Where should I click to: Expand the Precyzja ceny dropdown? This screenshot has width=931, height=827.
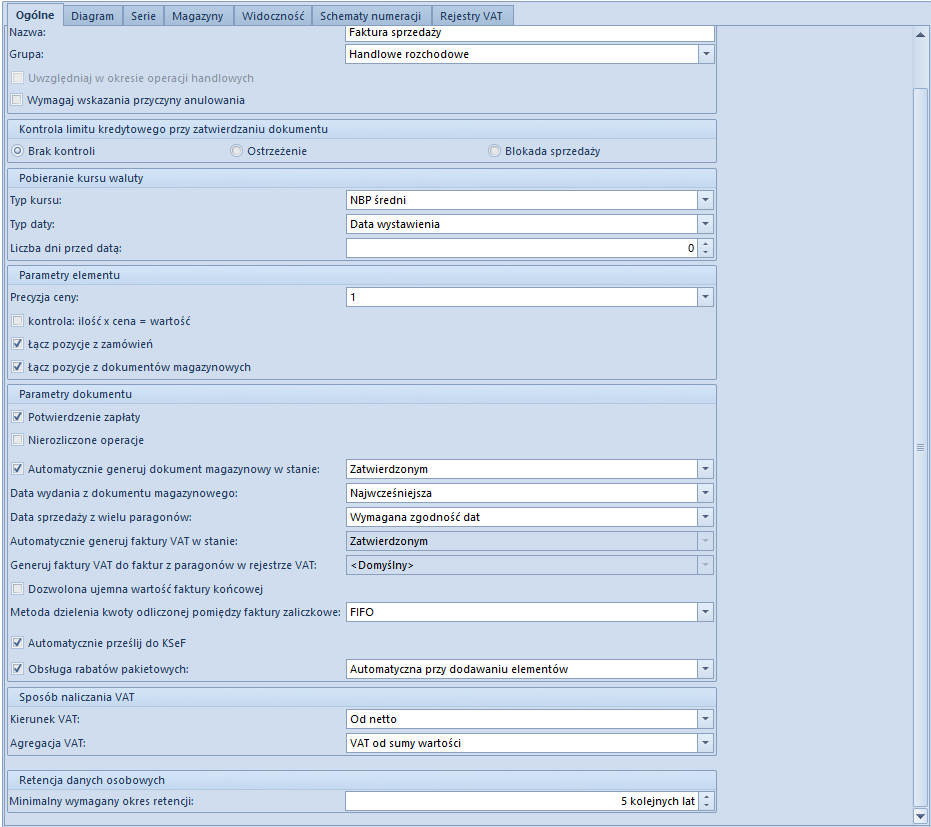point(706,297)
